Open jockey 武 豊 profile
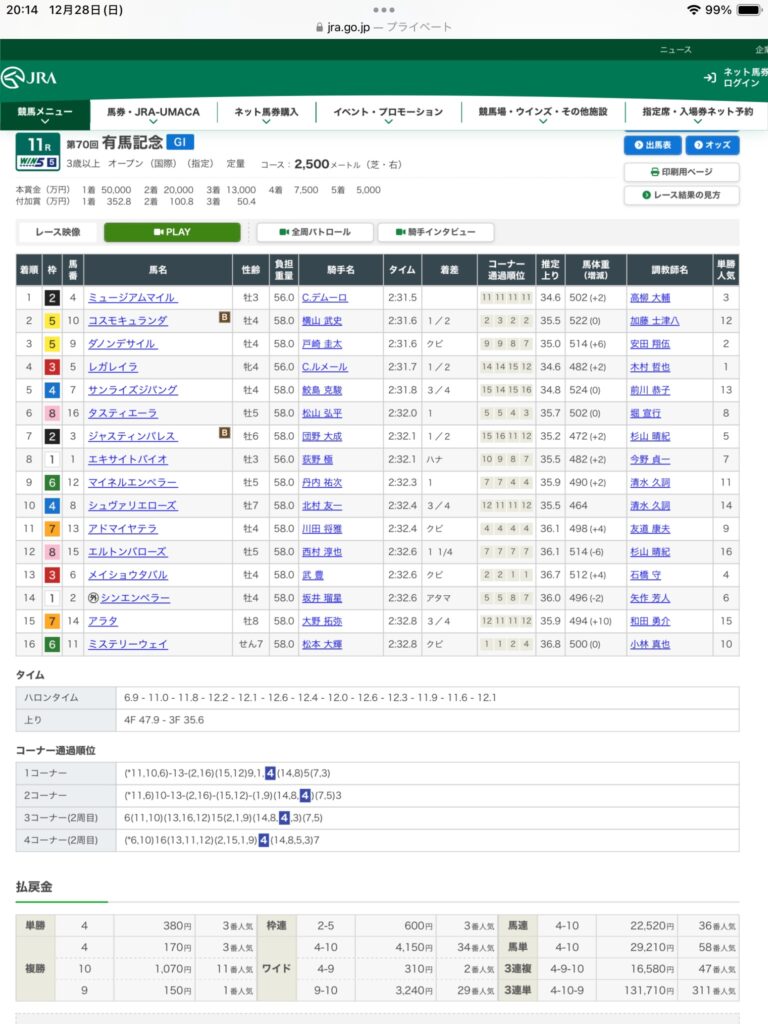The width and height of the screenshot is (768, 1024). point(313,575)
